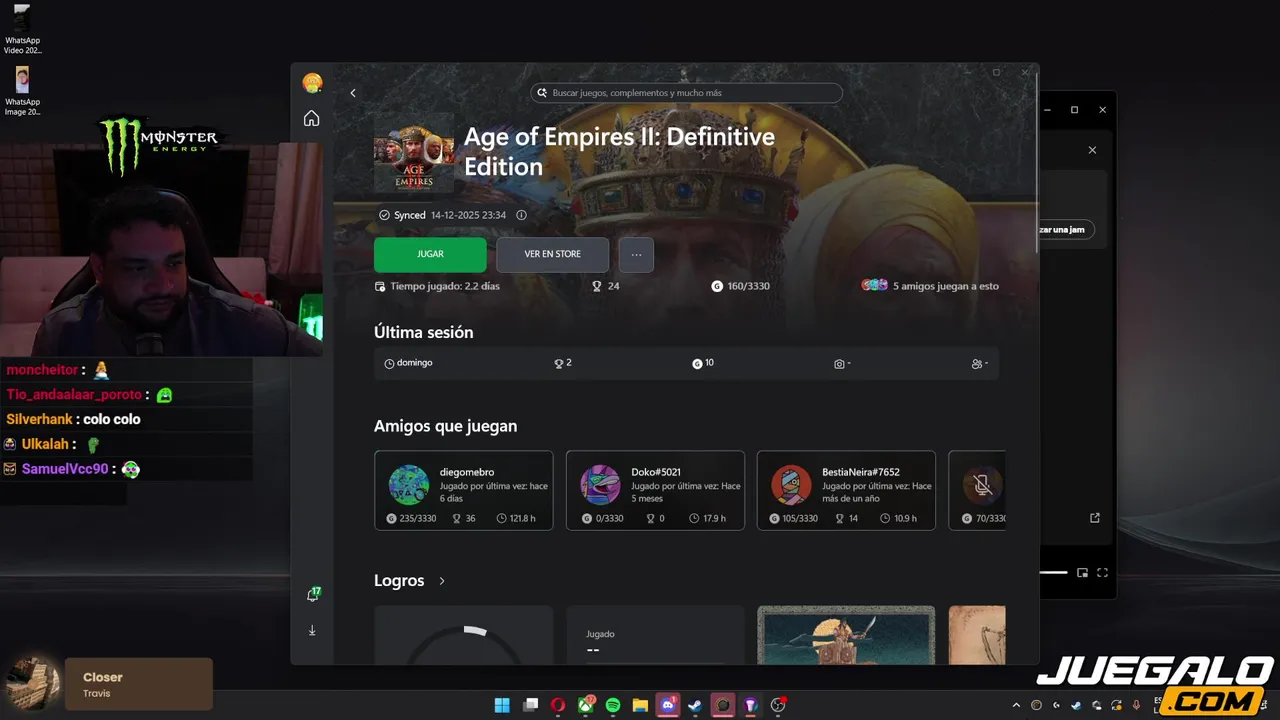The height and width of the screenshot is (720, 1280).
Task: Go to Home in Xbox sidebar
Action: click(x=312, y=119)
